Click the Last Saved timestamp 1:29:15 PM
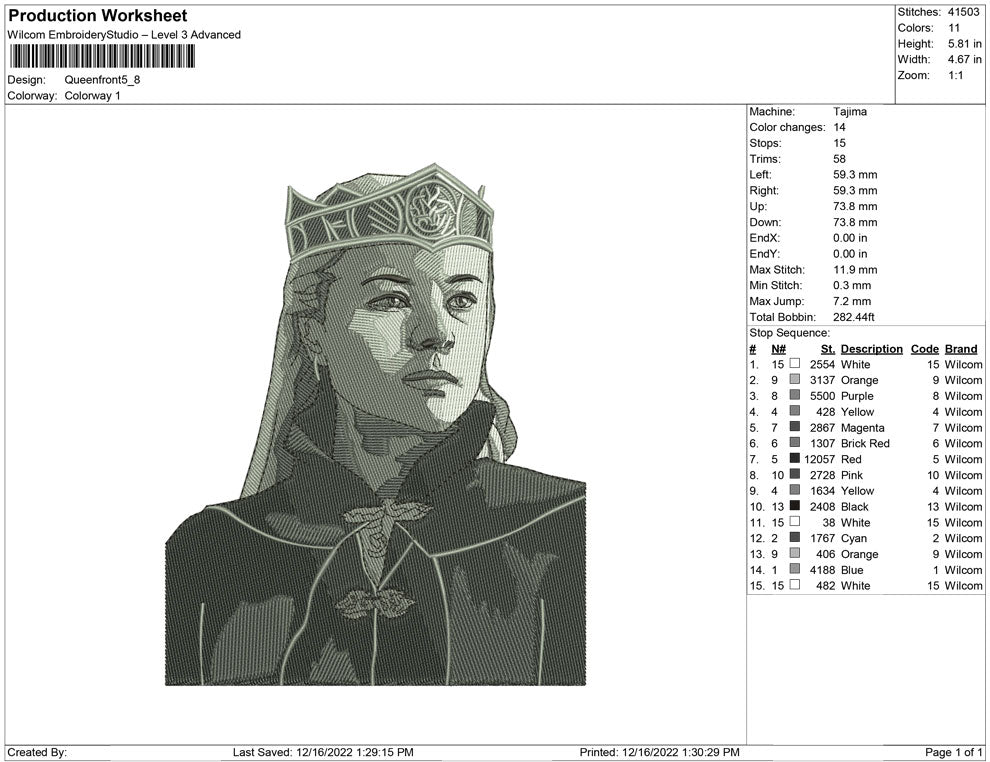 pyautogui.click(x=385, y=752)
